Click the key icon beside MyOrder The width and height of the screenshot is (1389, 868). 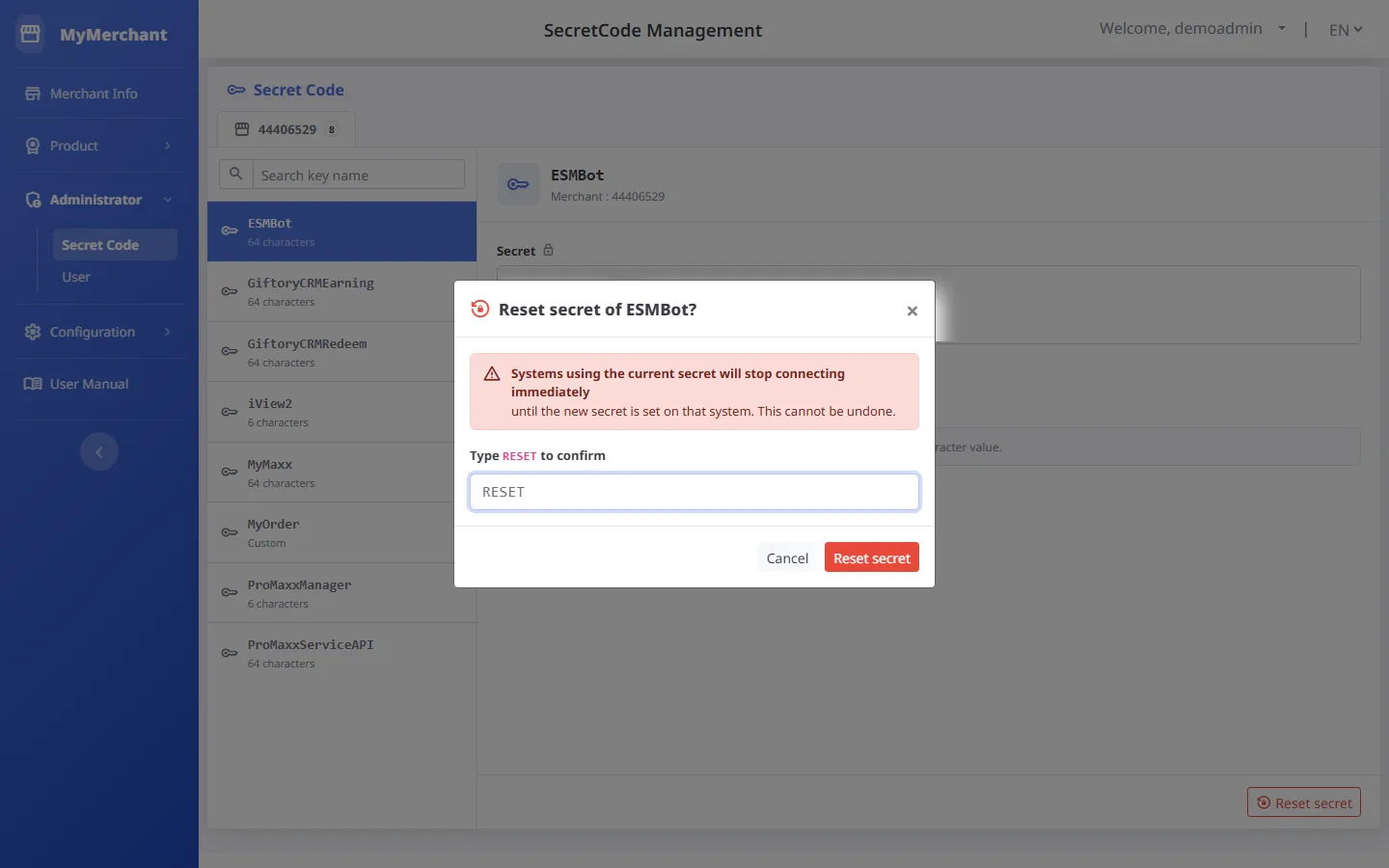[x=230, y=532]
